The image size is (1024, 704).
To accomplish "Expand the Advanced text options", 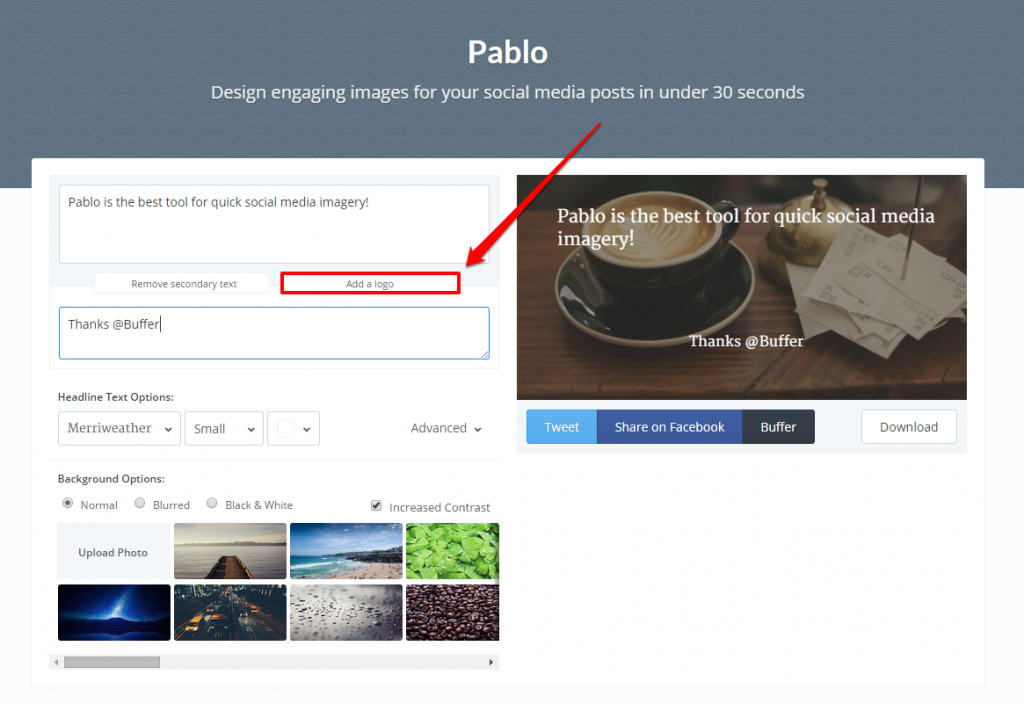I will [446, 428].
